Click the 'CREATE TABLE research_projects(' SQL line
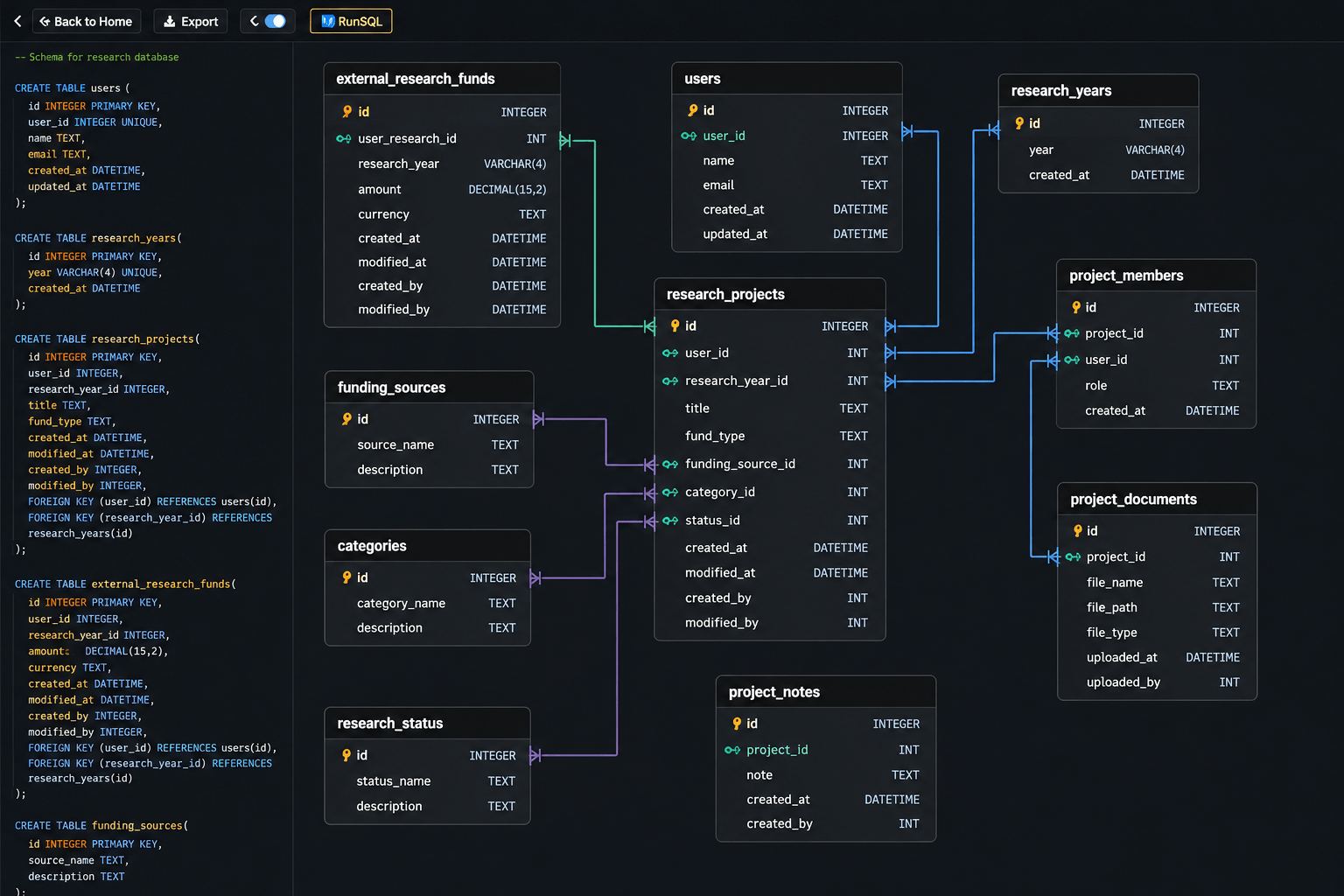The width and height of the screenshot is (1344, 896). 107,339
